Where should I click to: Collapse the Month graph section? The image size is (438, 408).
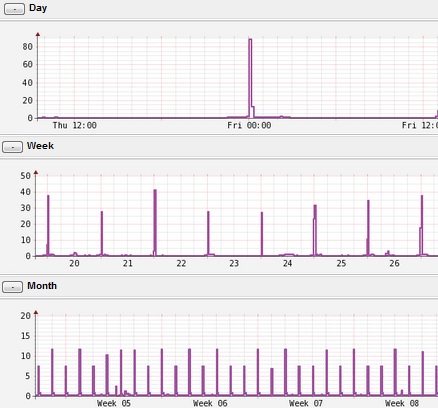point(12,287)
